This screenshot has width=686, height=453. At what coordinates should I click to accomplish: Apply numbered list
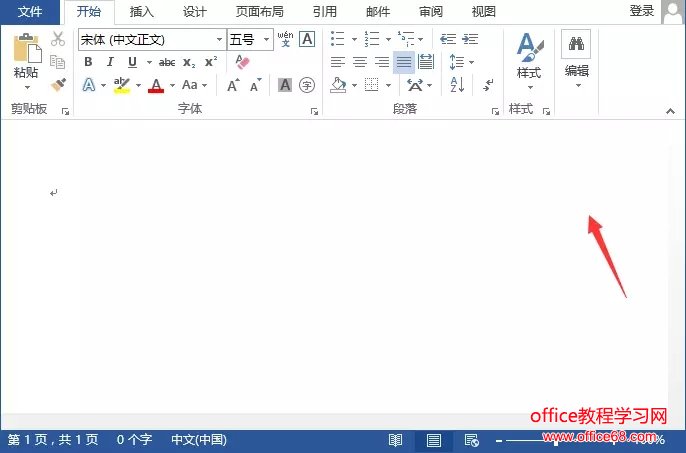(x=372, y=39)
